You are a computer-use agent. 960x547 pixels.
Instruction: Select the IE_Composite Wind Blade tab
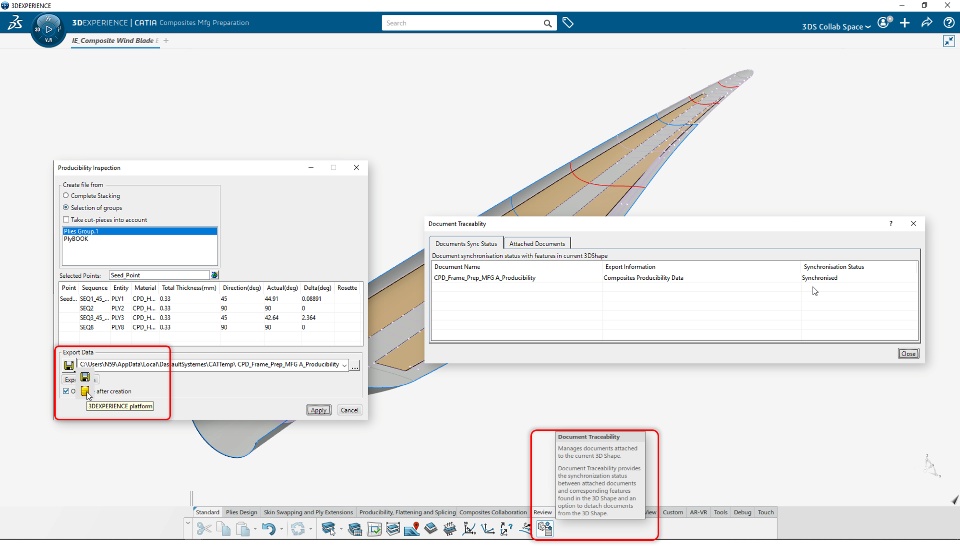[113, 40]
